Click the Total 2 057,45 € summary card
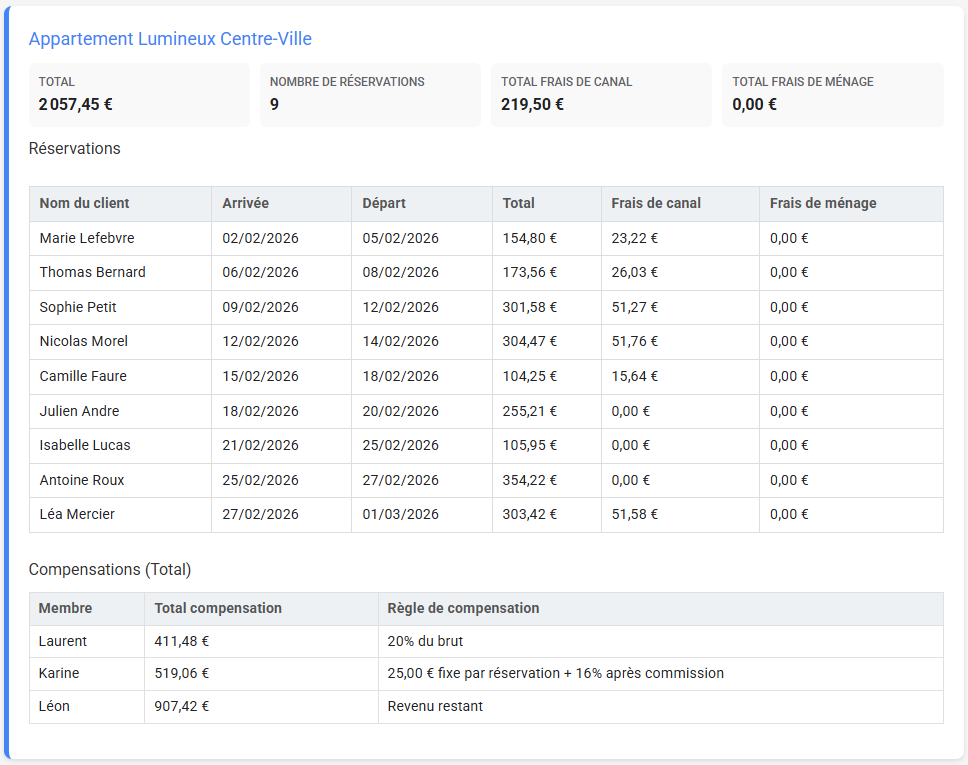This screenshot has height=765, width=968. (139, 94)
